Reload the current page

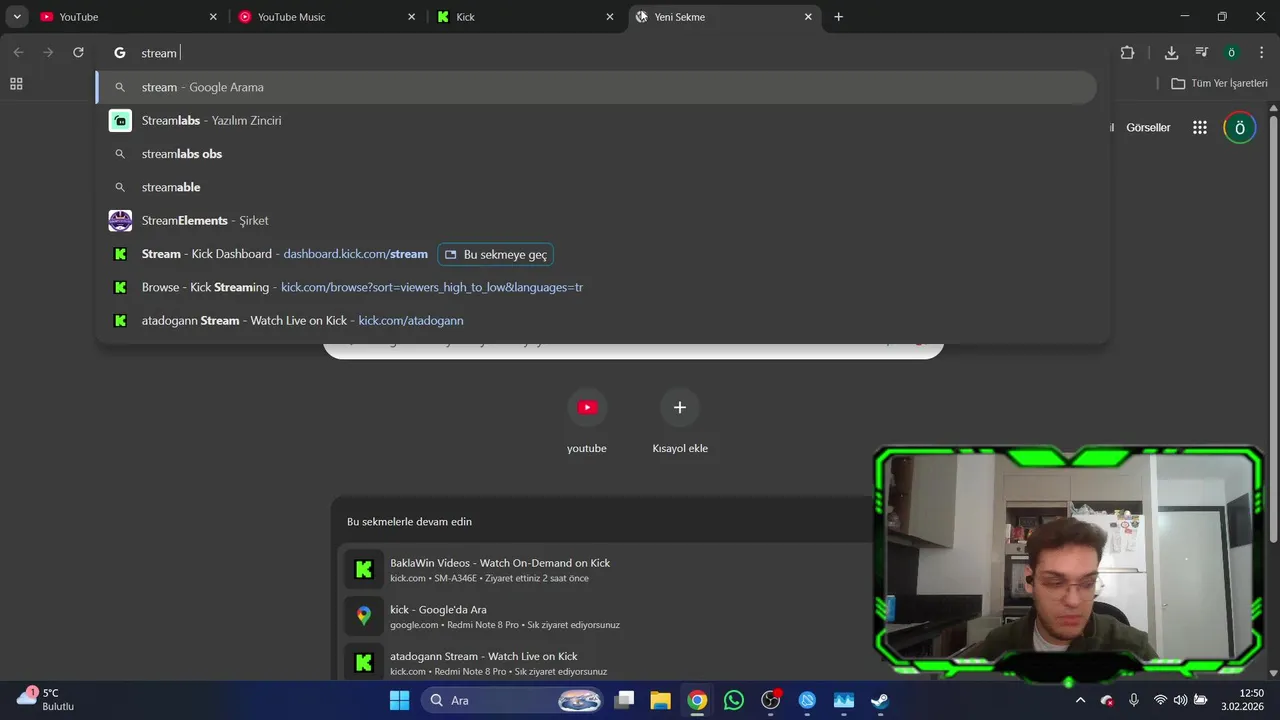tap(78, 53)
